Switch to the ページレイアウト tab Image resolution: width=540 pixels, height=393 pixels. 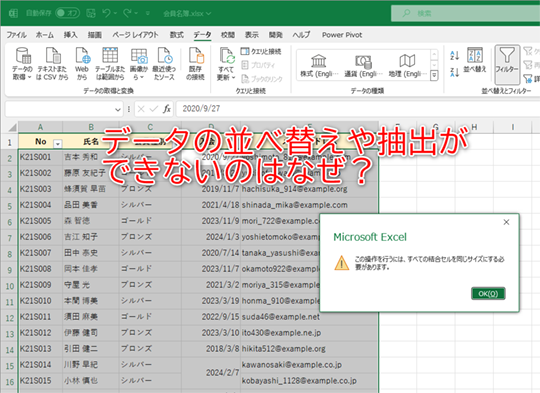[x=135, y=35]
